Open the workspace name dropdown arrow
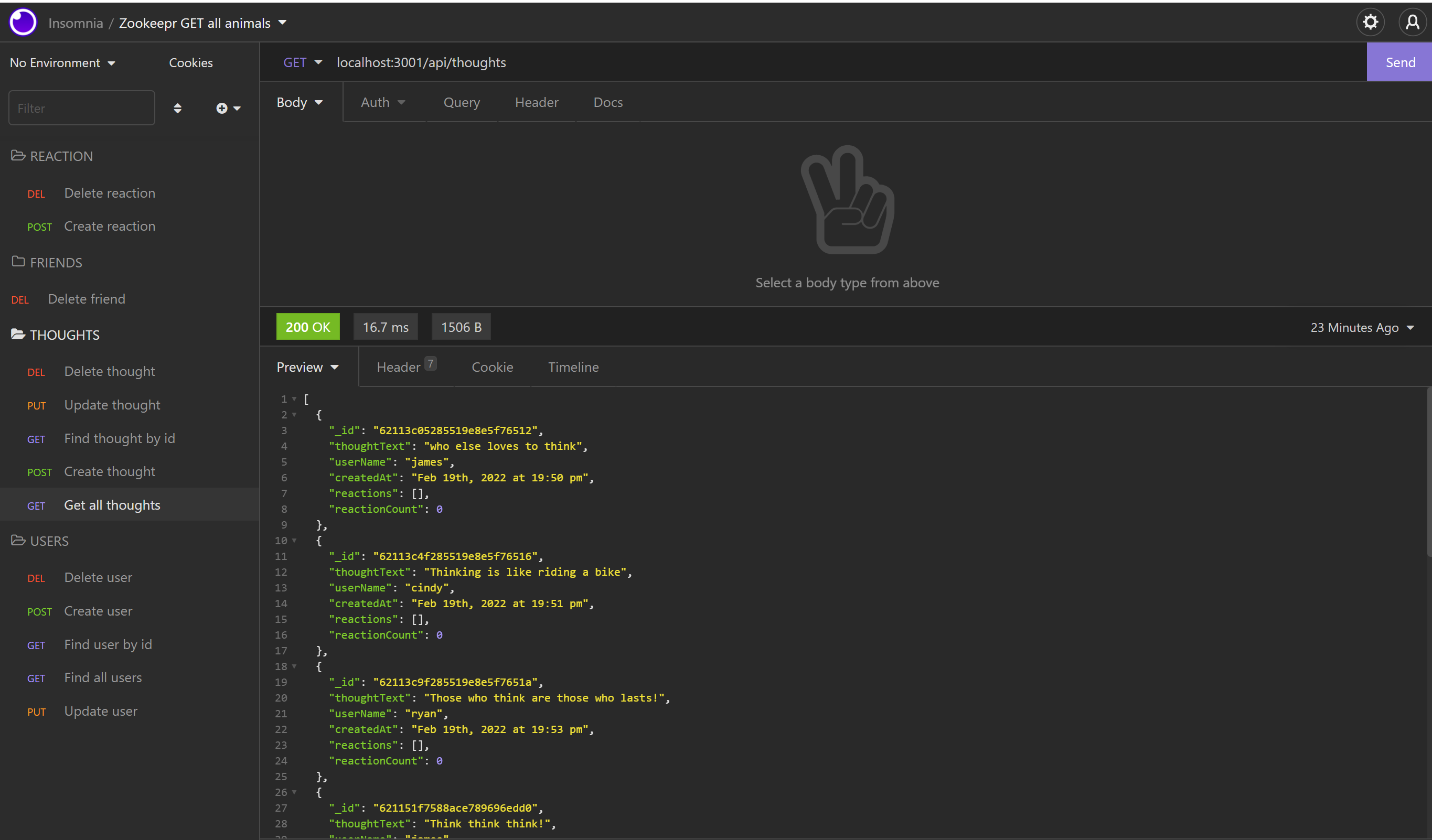Viewport: 1432px width, 840px height. click(x=282, y=23)
